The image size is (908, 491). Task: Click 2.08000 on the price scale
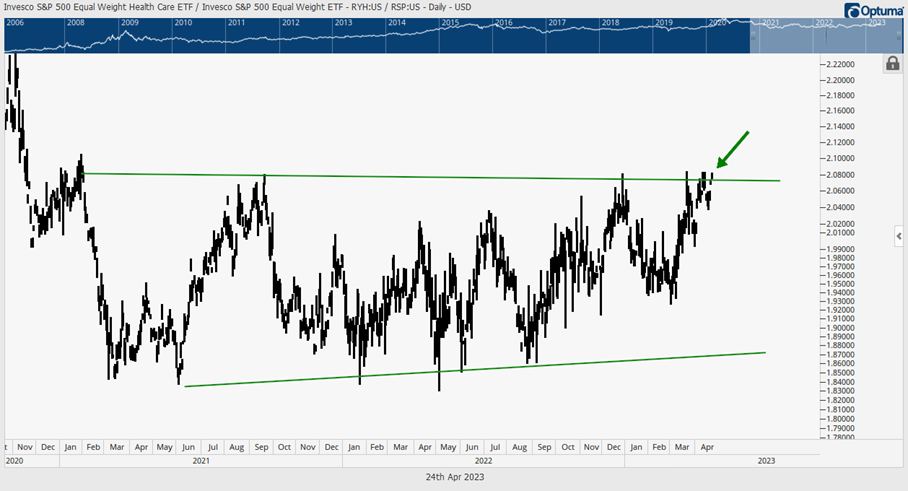click(x=840, y=174)
